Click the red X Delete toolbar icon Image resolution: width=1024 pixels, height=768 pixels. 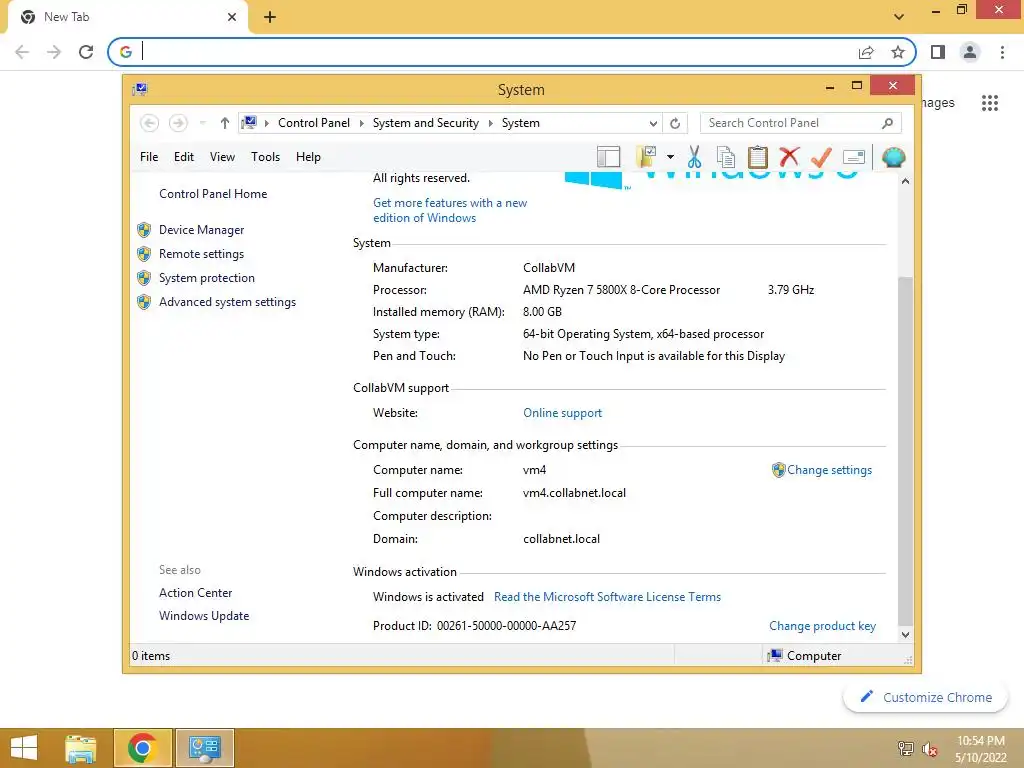[x=789, y=157]
